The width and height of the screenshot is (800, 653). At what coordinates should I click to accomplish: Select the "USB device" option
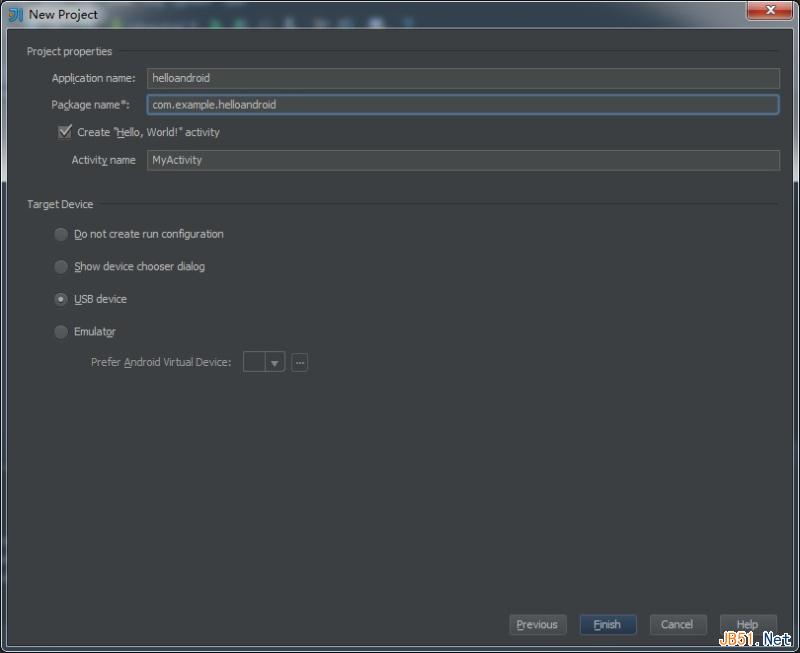click(x=61, y=299)
